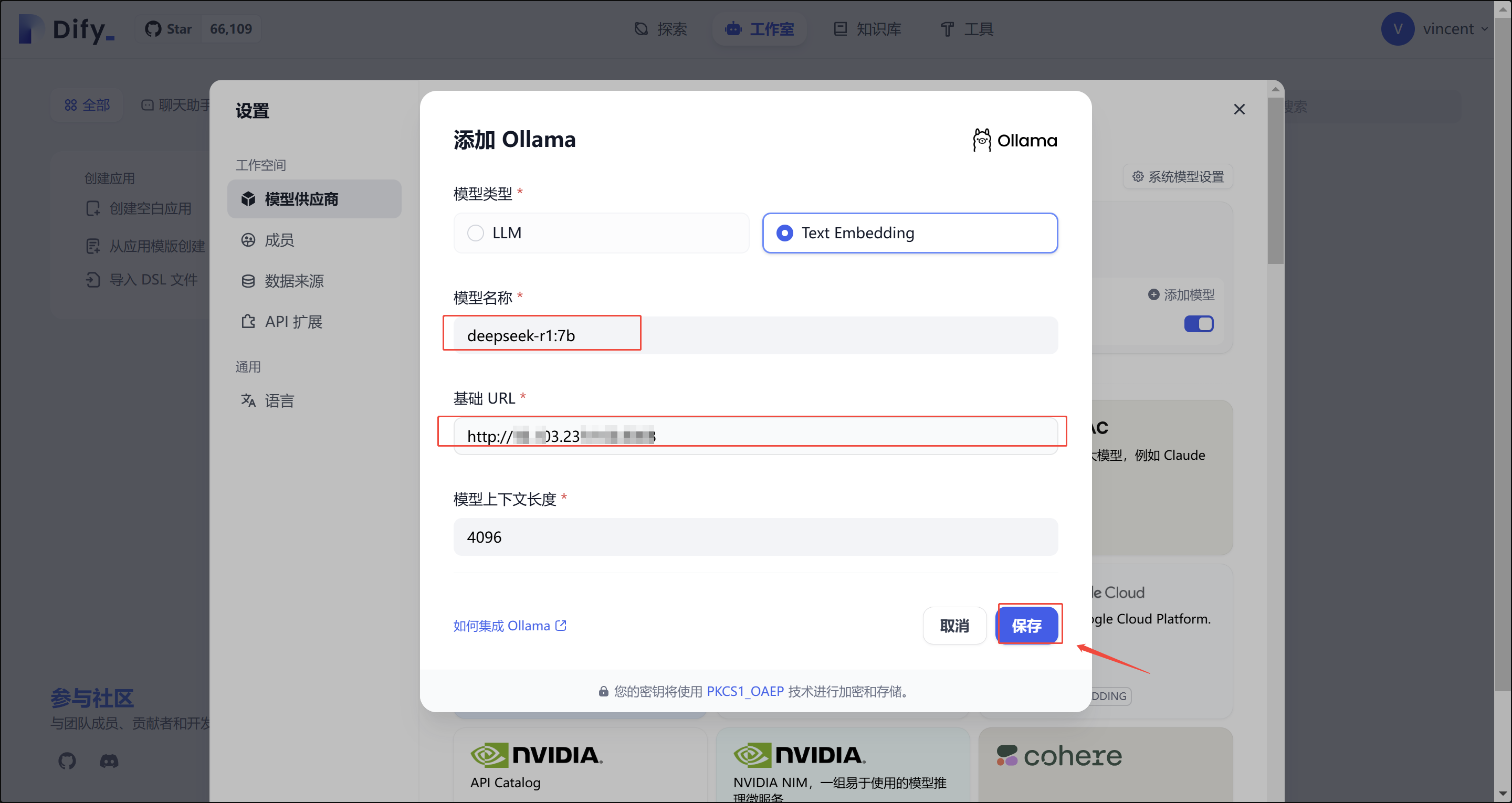Open API 扩展 in settings sidebar

coord(314,322)
